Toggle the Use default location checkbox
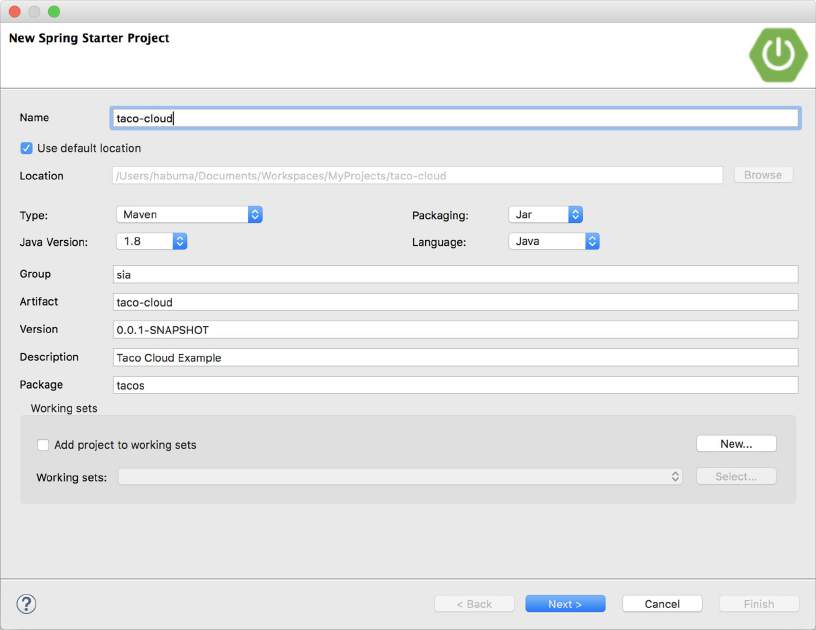 click(27, 148)
